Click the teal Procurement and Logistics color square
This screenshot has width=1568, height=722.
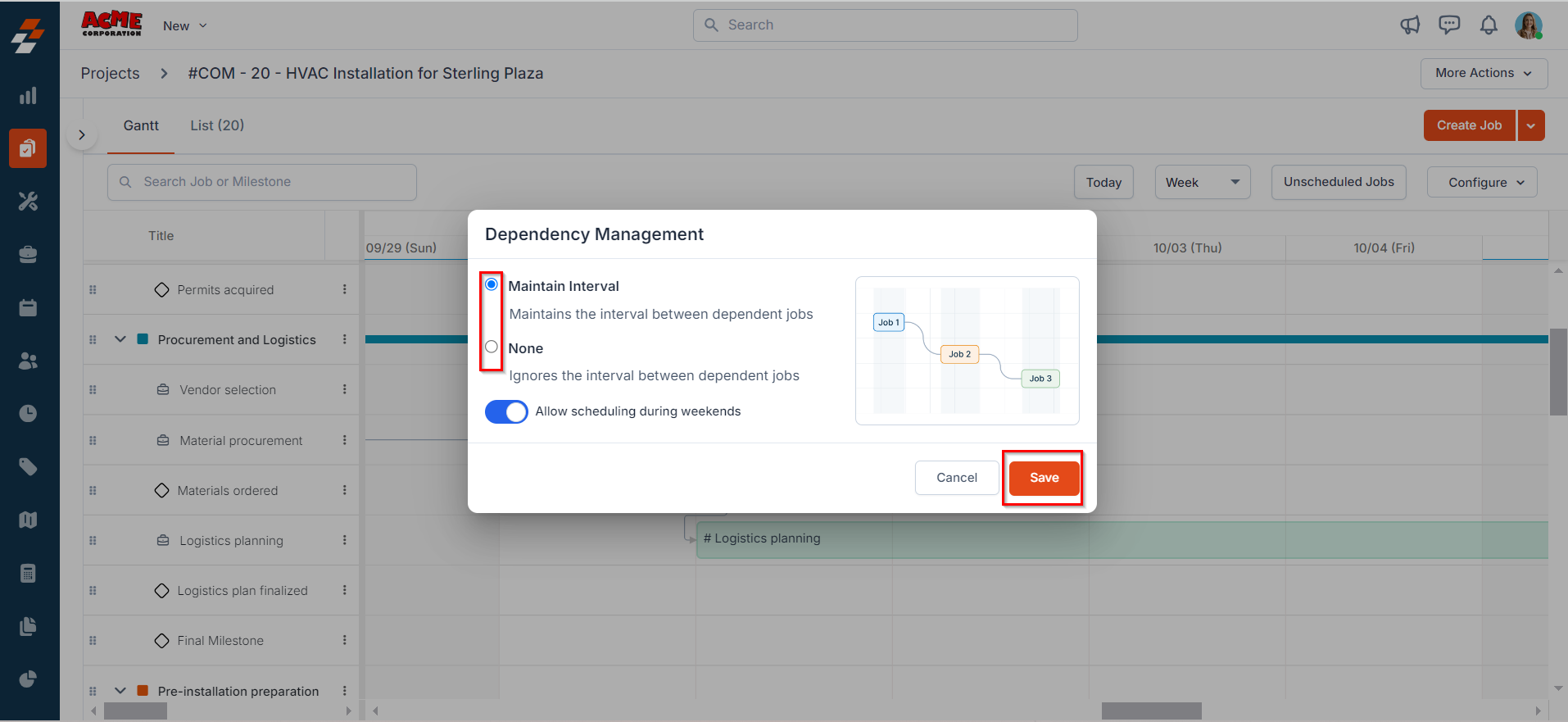tap(143, 339)
